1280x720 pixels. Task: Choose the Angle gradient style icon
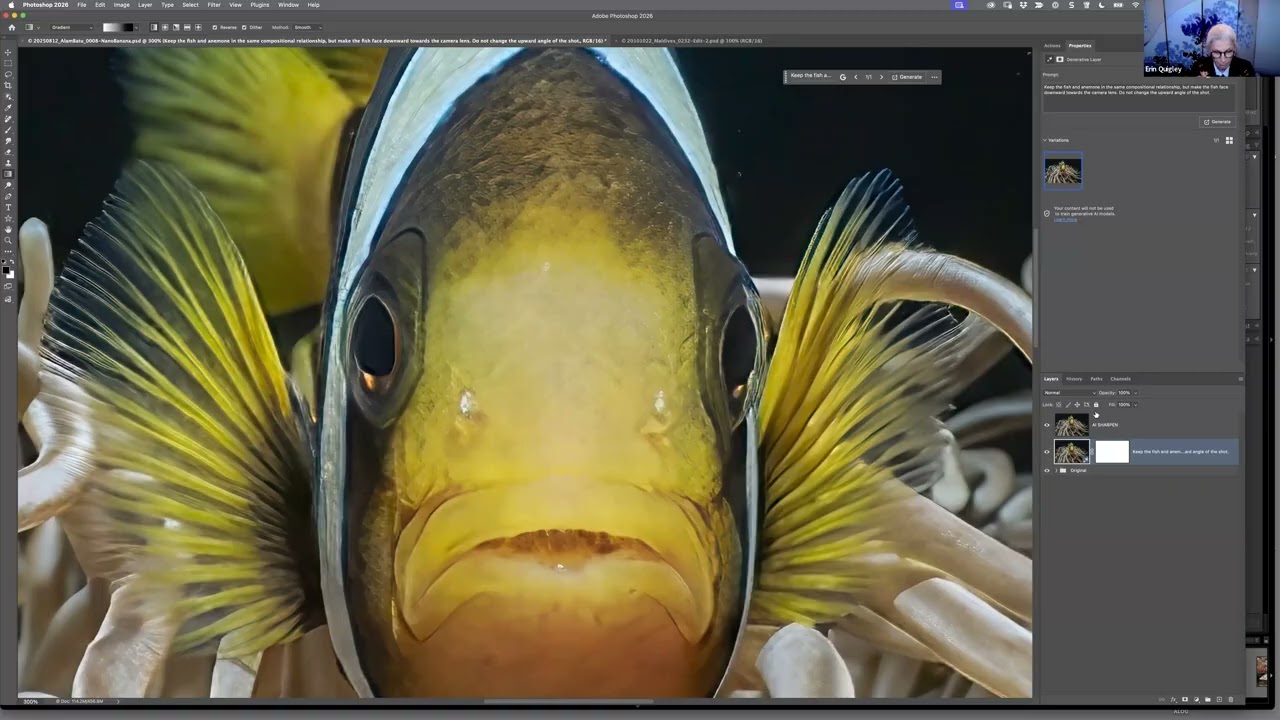tap(176, 28)
